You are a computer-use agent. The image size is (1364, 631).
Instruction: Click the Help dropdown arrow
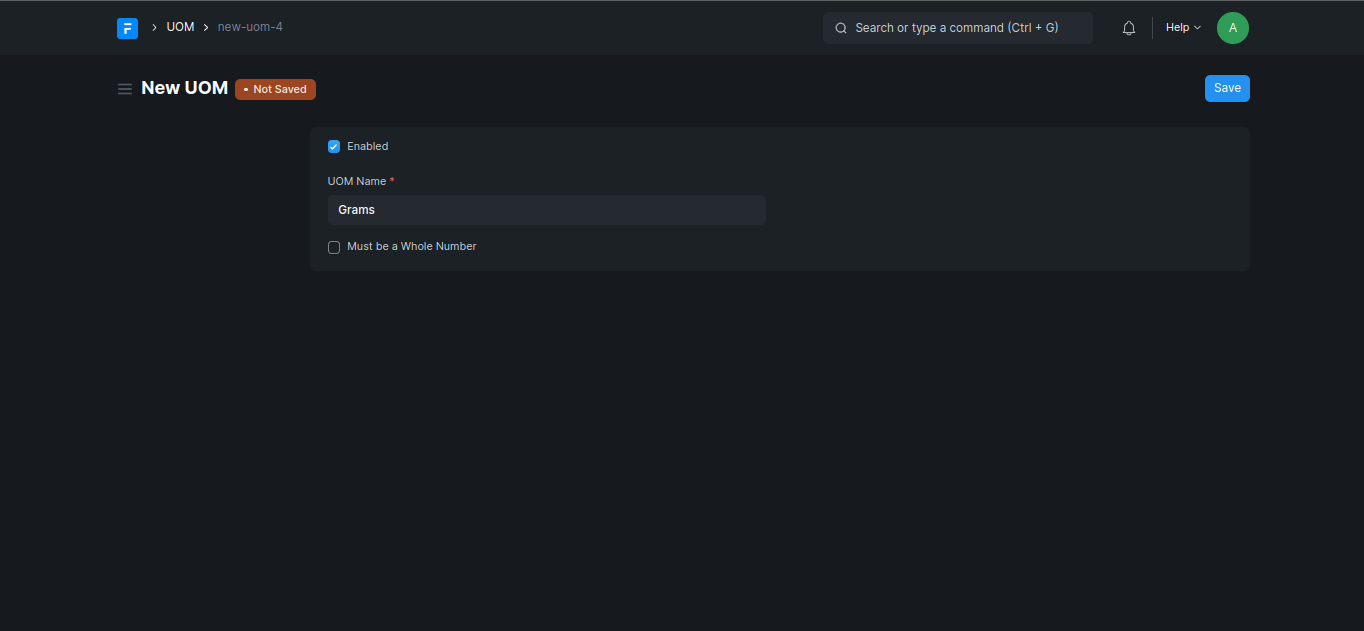pos(1197,28)
